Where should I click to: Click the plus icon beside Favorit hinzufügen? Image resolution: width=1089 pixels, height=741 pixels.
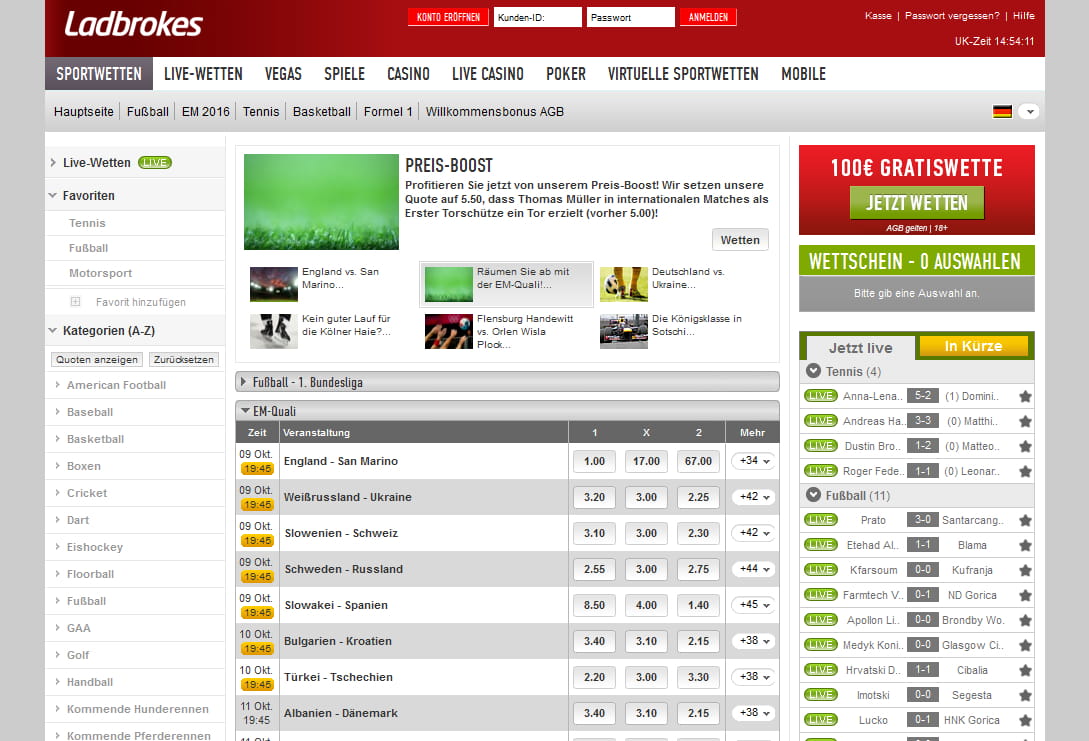(x=76, y=301)
